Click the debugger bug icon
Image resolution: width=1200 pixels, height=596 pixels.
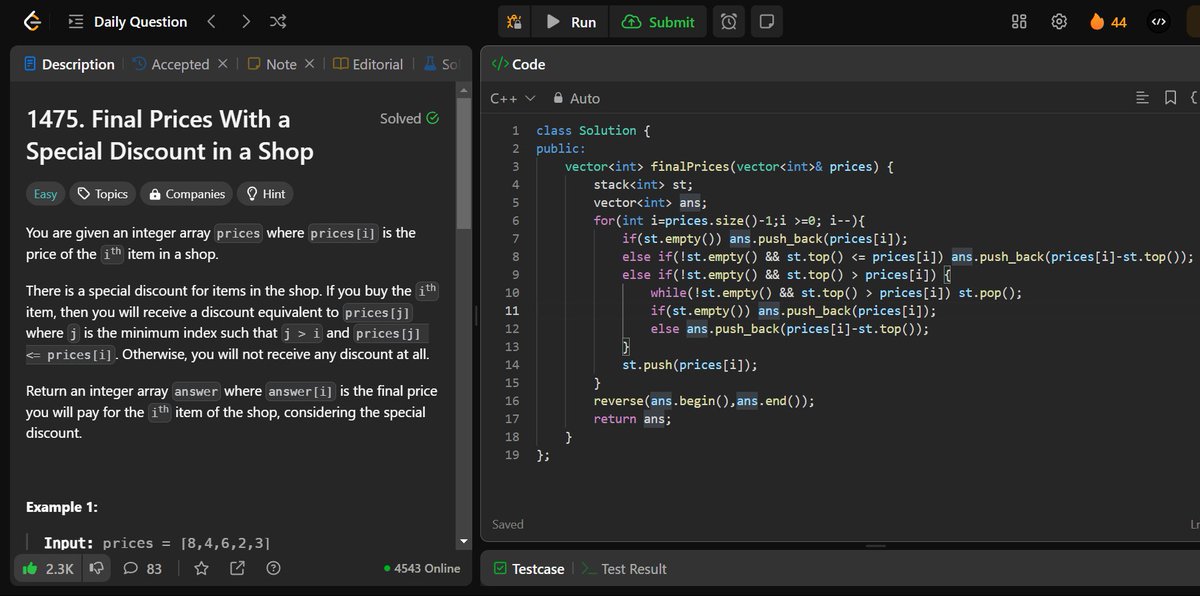tap(513, 21)
